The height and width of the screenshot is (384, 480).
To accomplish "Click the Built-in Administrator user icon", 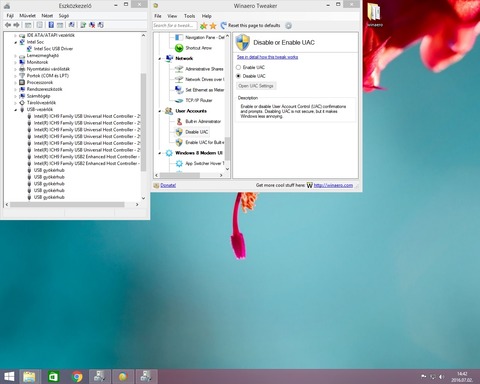I will pyautogui.click(x=179, y=121).
